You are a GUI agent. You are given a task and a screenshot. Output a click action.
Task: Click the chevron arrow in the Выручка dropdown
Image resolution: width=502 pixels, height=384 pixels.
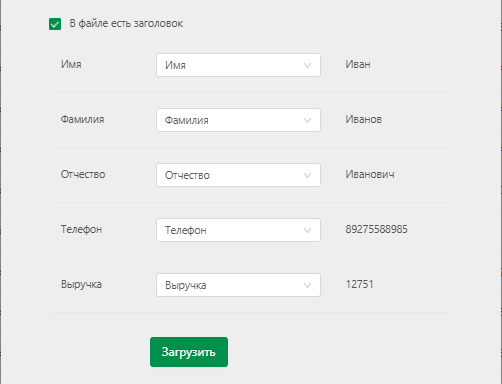coord(307,285)
